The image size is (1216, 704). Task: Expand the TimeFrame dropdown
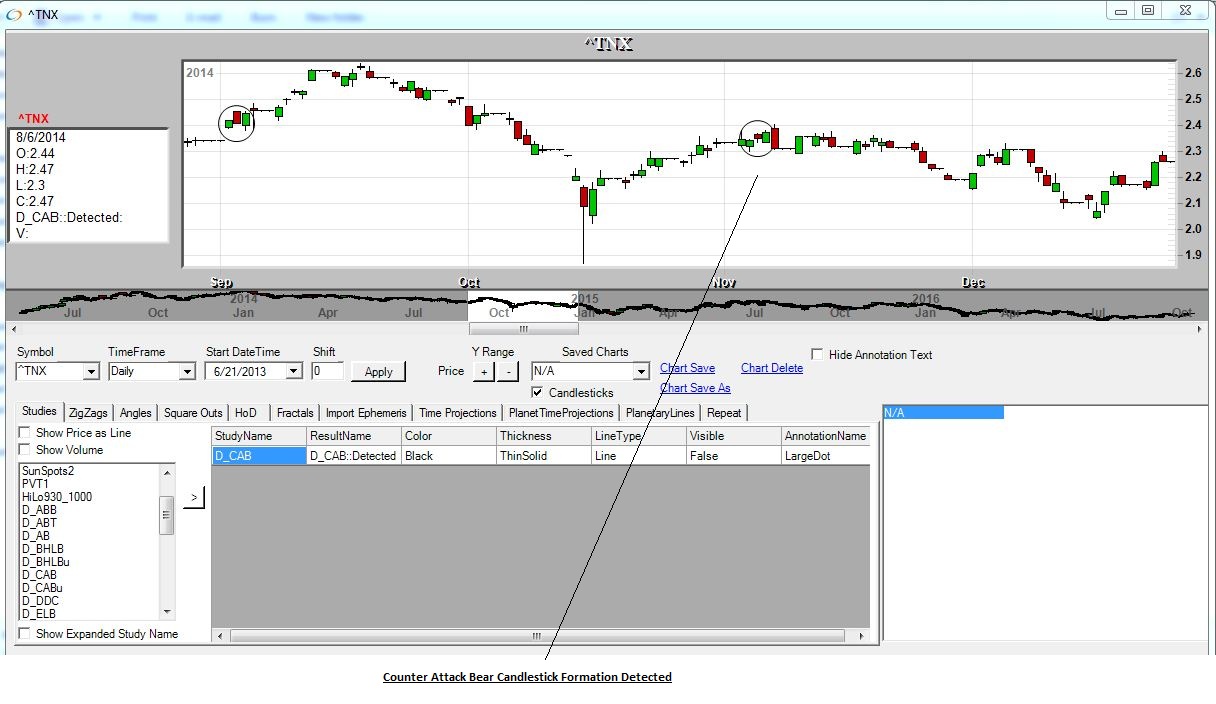coord(186,372)
